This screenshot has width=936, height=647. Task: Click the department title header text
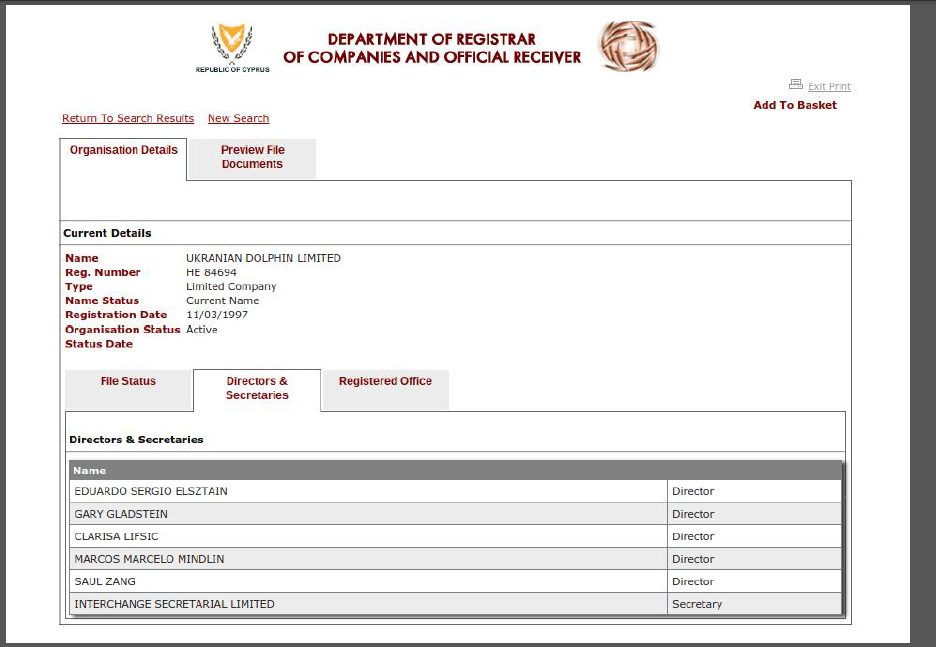[432, 48]
